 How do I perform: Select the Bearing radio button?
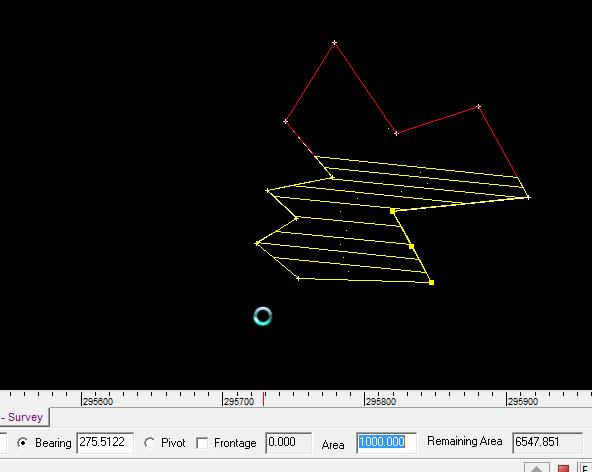pos(23,443)
